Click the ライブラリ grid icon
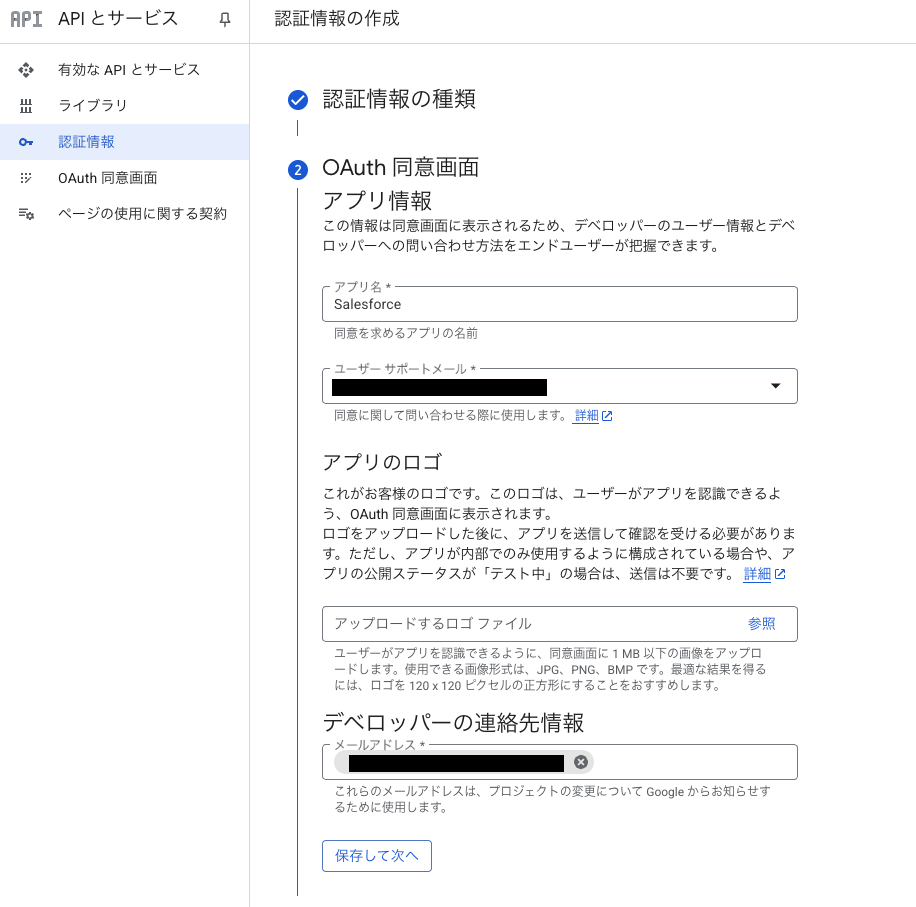 pos(26,106)
